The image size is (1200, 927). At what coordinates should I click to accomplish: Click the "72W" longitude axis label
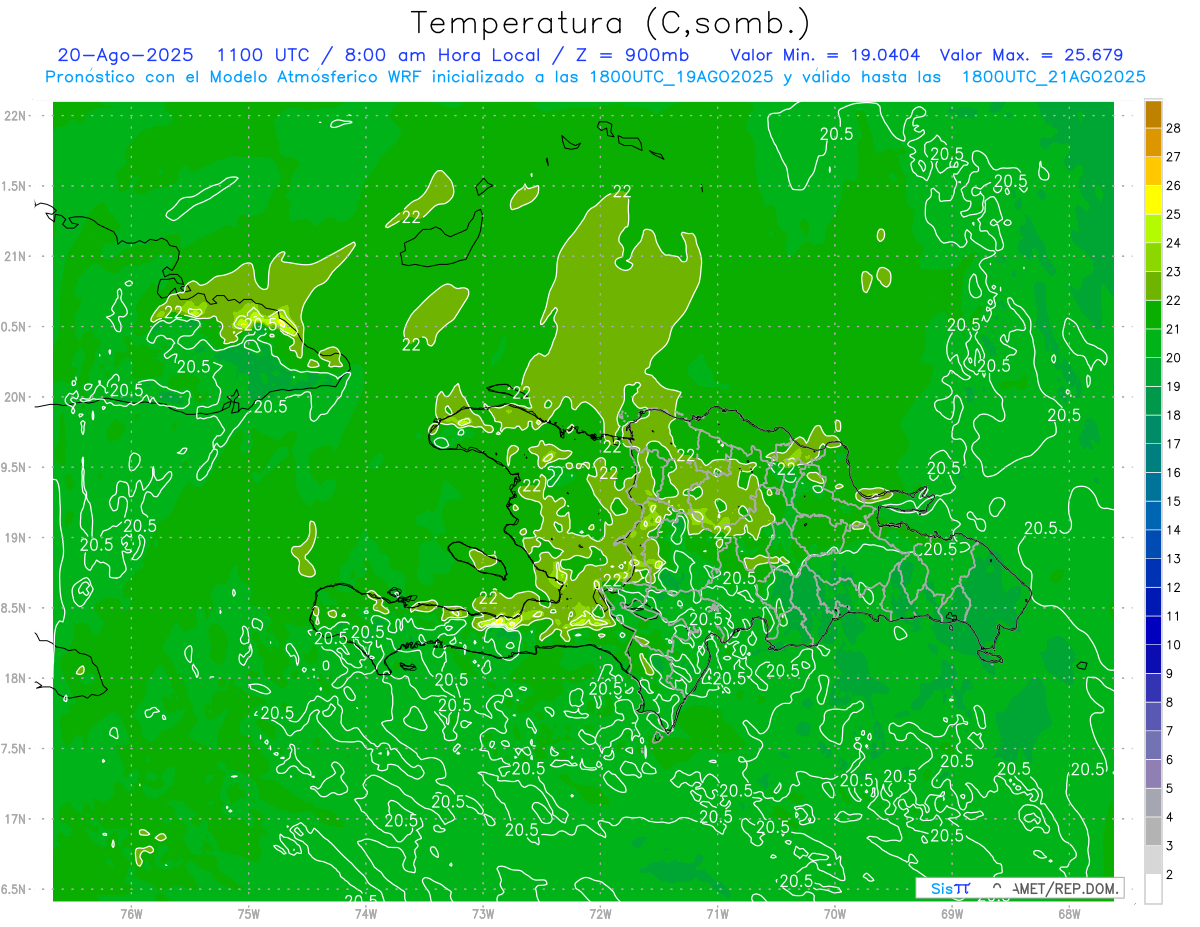600,913
